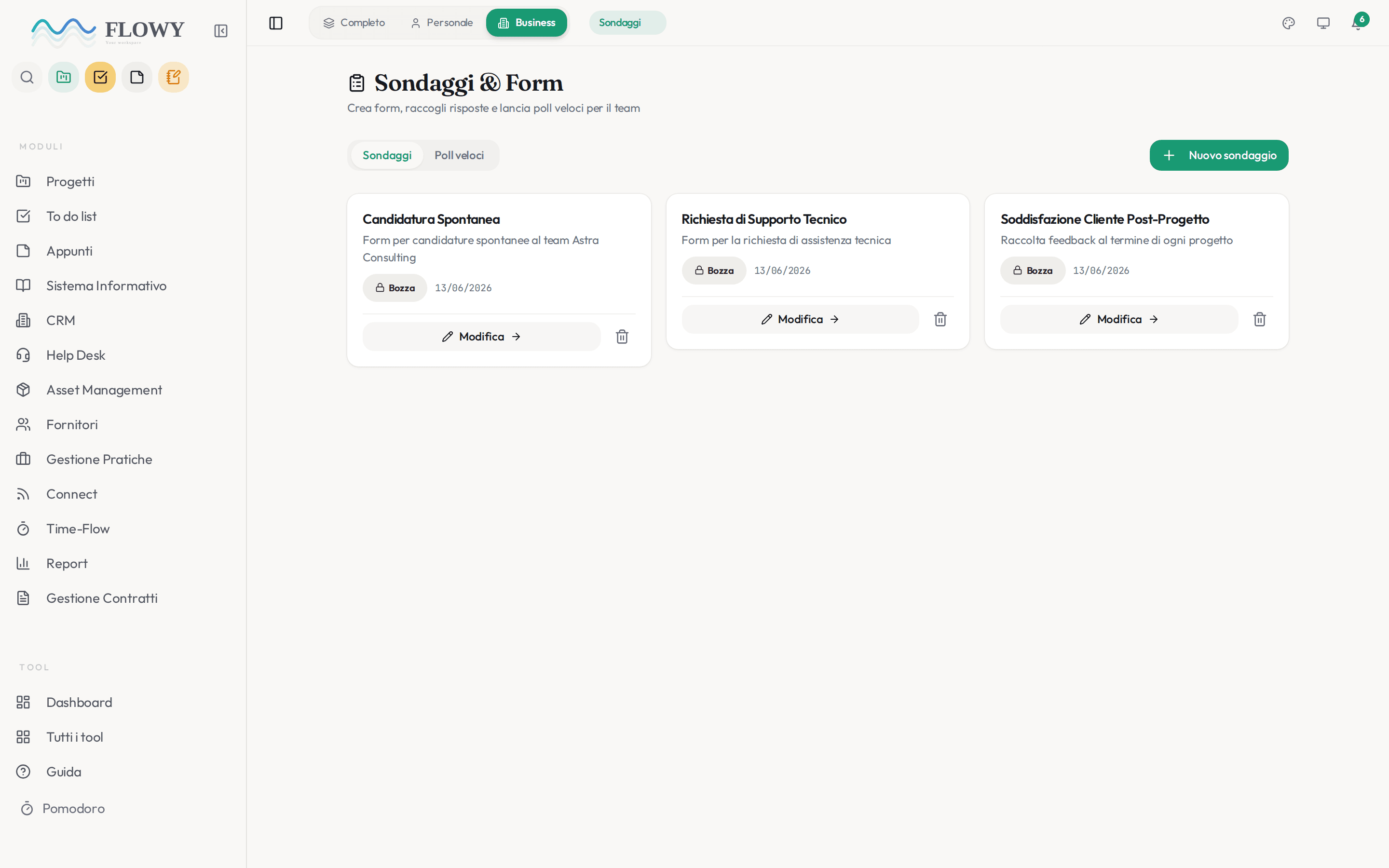Open Gestione Contratti module
1389x868 pixels.
[123, 598]
